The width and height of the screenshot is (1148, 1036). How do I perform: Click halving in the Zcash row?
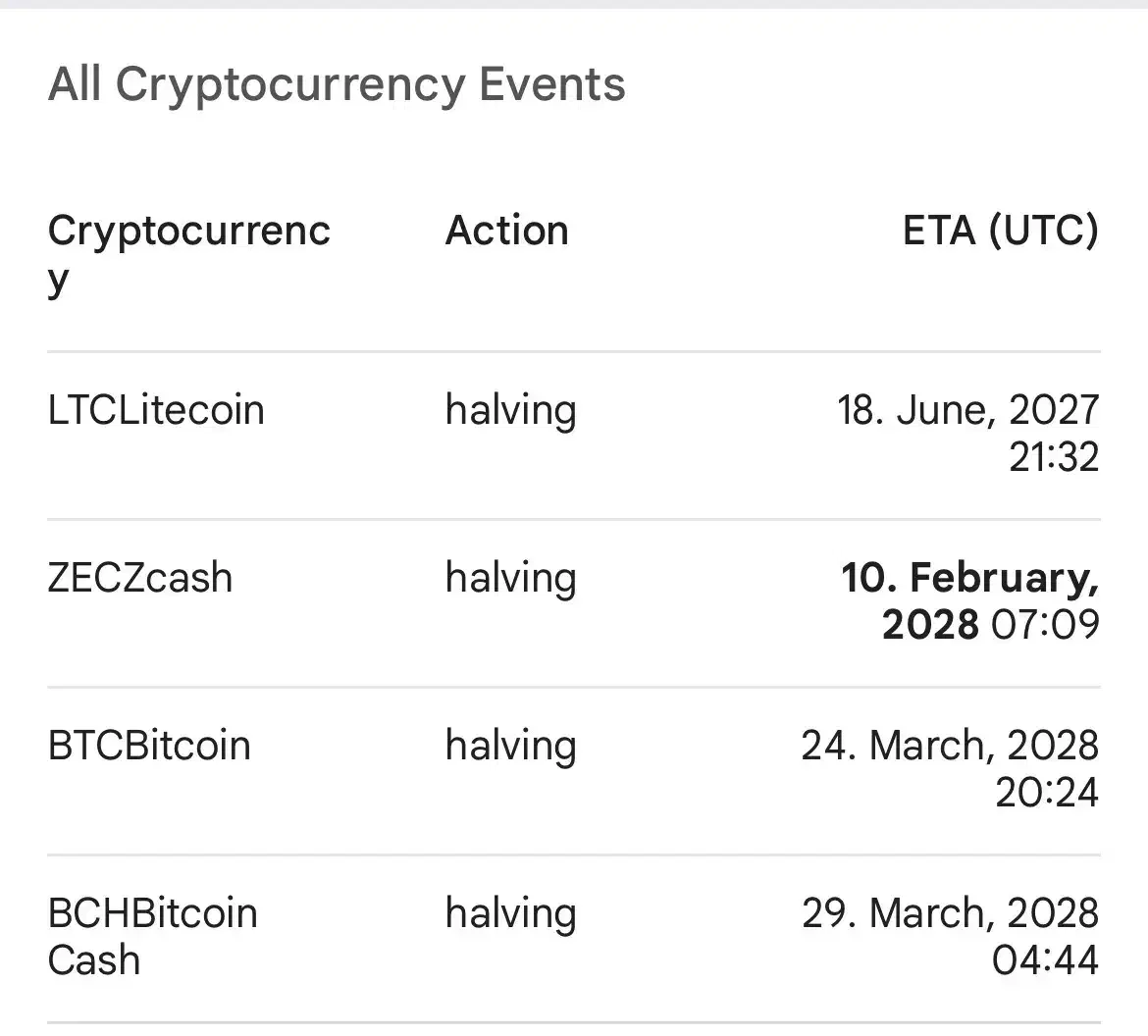pyautogui.click(x=510, y=578)
